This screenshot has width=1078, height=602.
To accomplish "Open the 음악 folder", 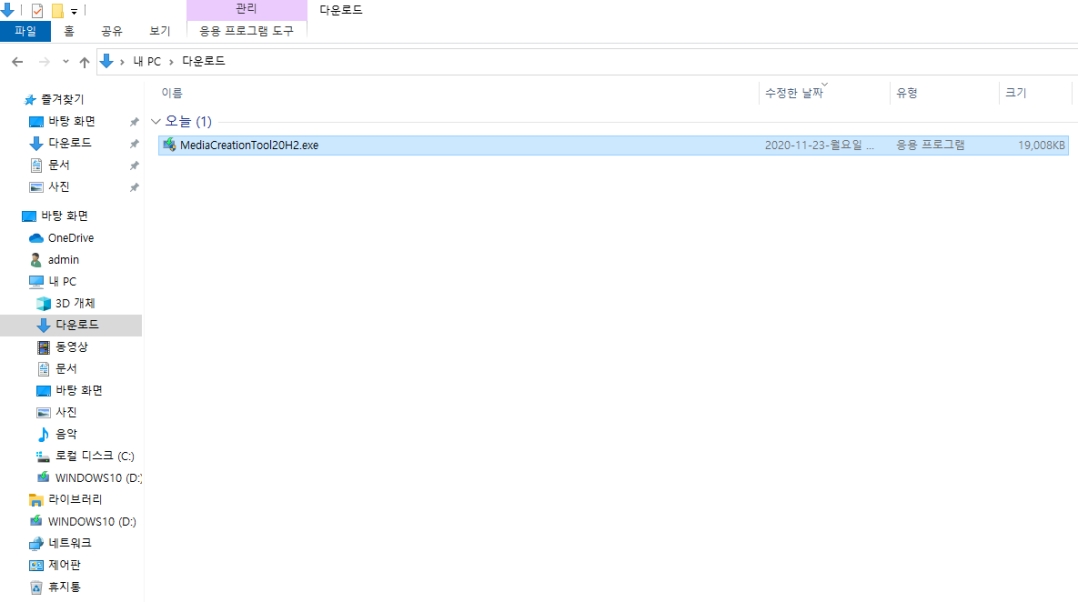I will [66, 434].
